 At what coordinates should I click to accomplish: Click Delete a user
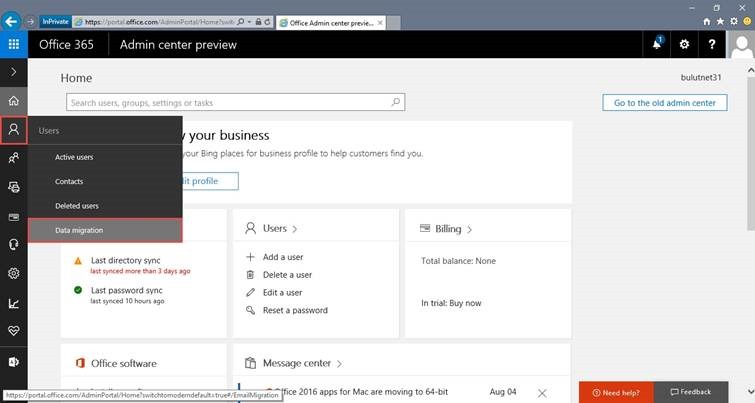(x=287, y=275)
